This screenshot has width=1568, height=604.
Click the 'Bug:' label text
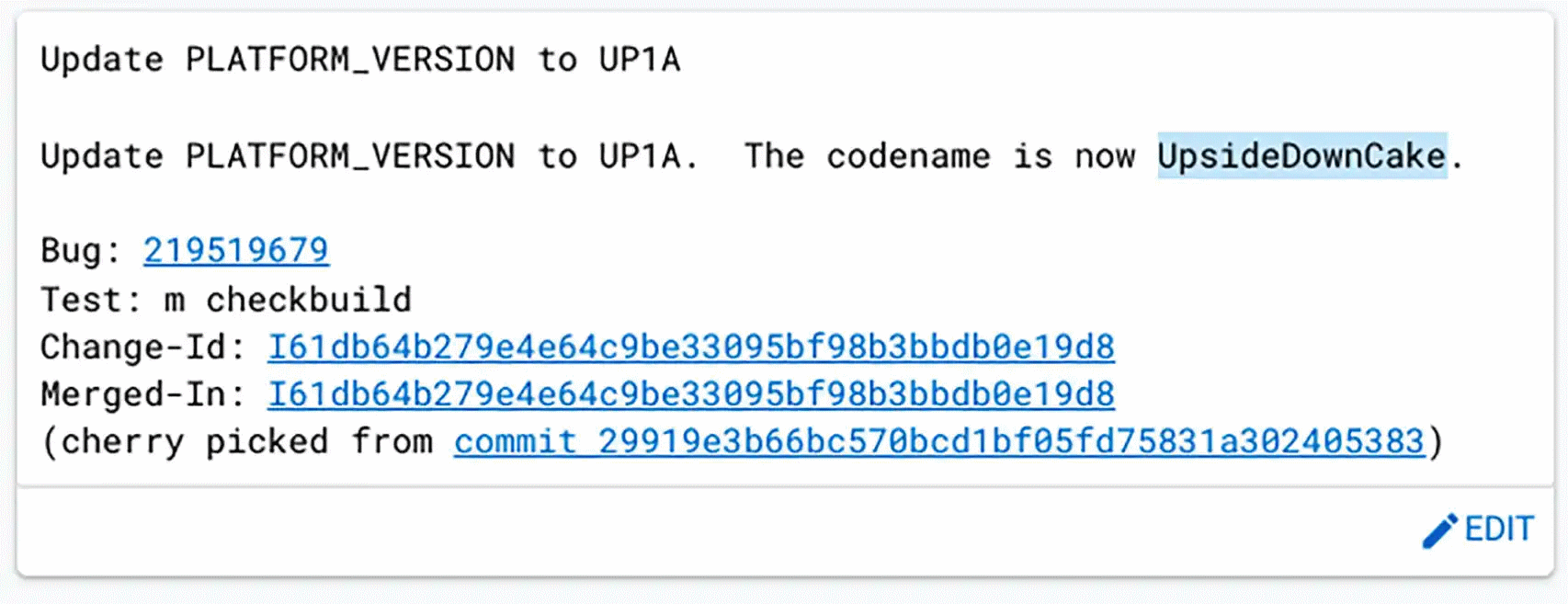tap(81, 250)
